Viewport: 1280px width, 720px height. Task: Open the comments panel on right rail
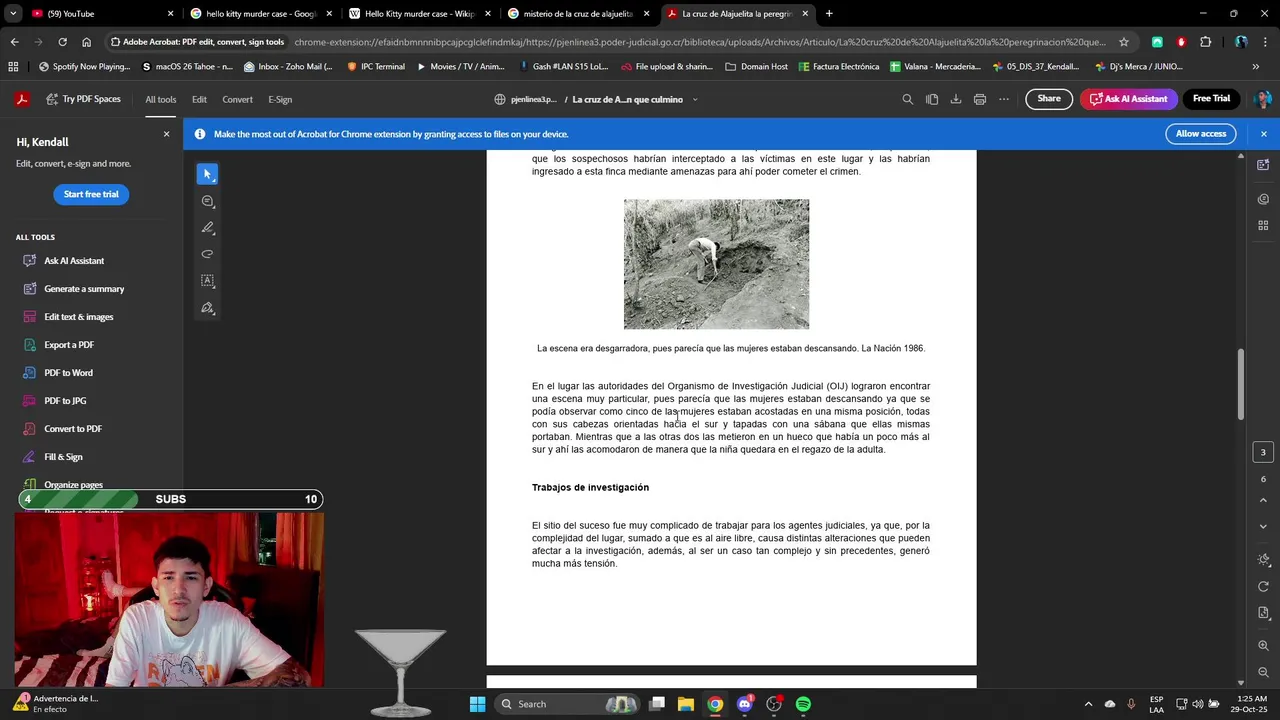(1263, 199)
